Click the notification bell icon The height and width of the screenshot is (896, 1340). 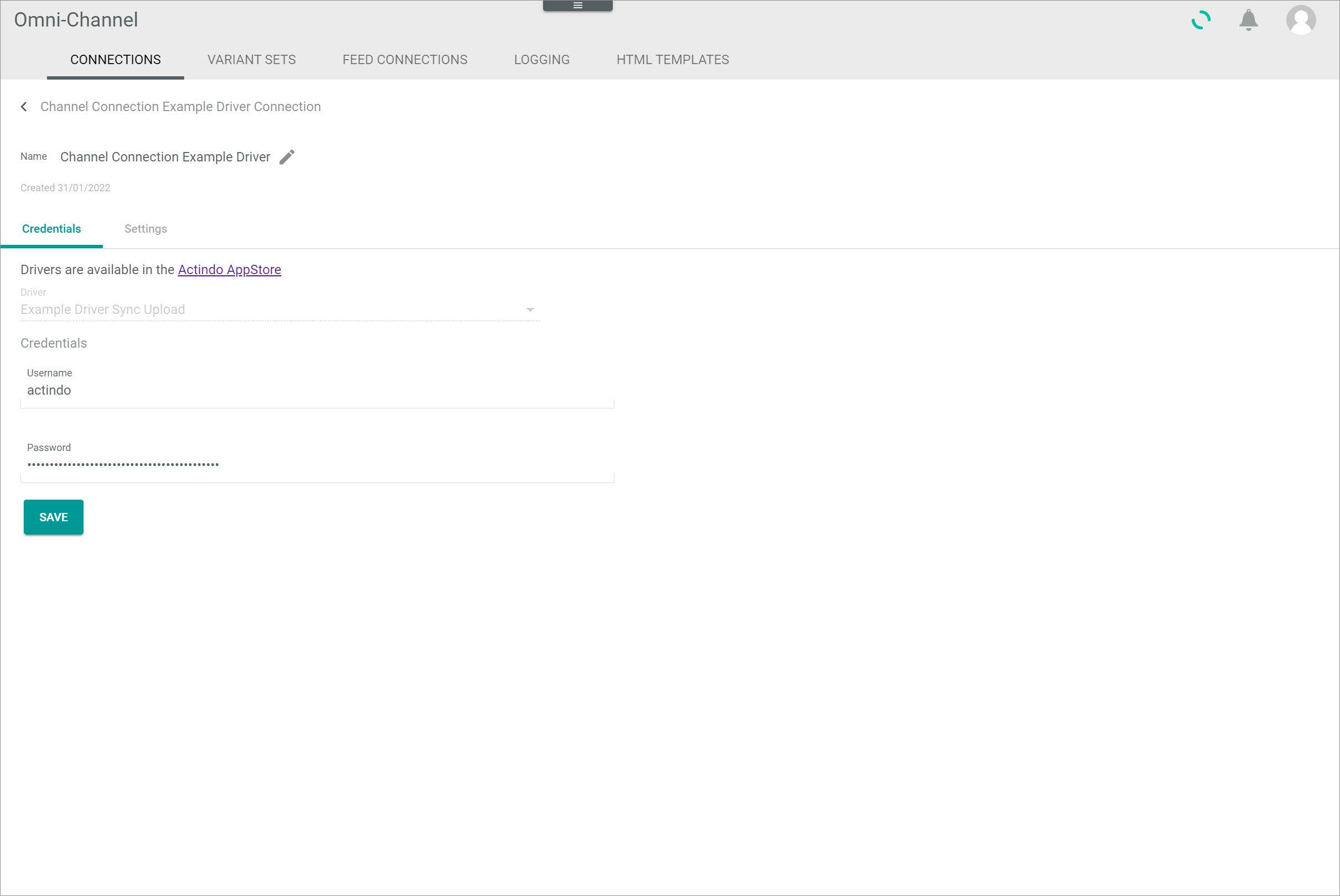click(1251, 19)
